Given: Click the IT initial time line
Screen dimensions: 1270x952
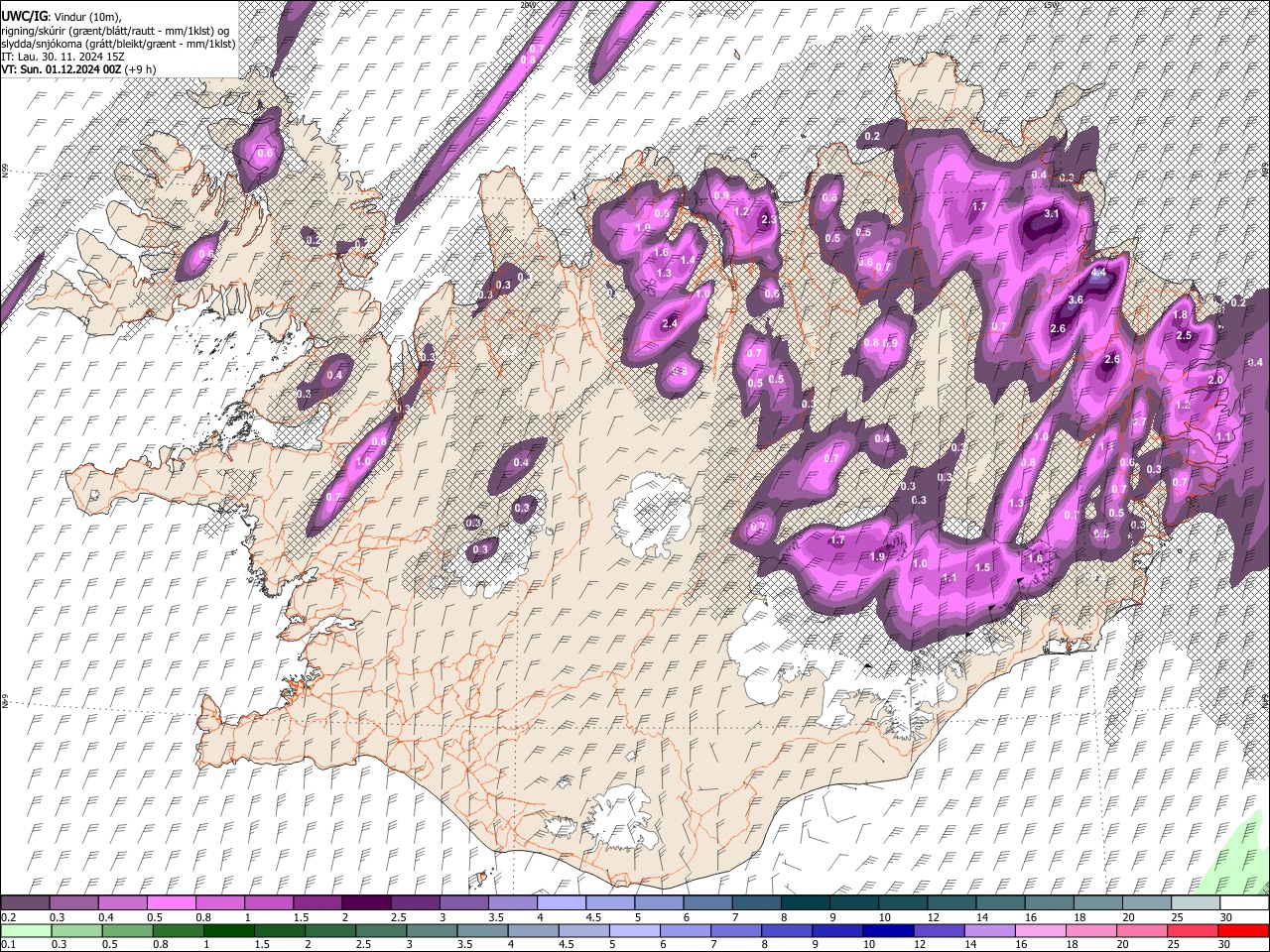Looking at the screenshot, I should (63, 57).
